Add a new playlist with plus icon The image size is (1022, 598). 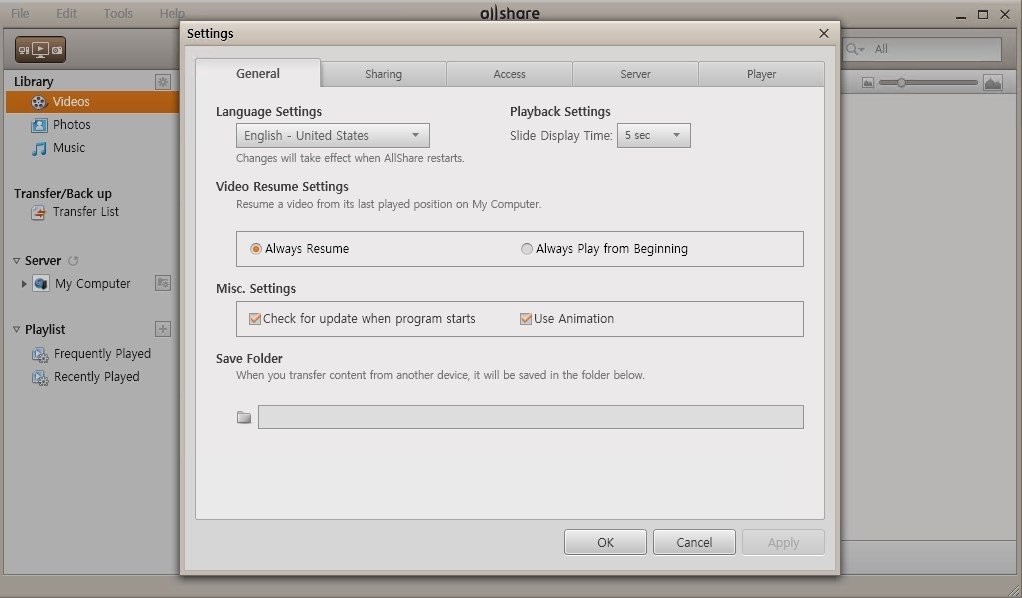(162, 329)
